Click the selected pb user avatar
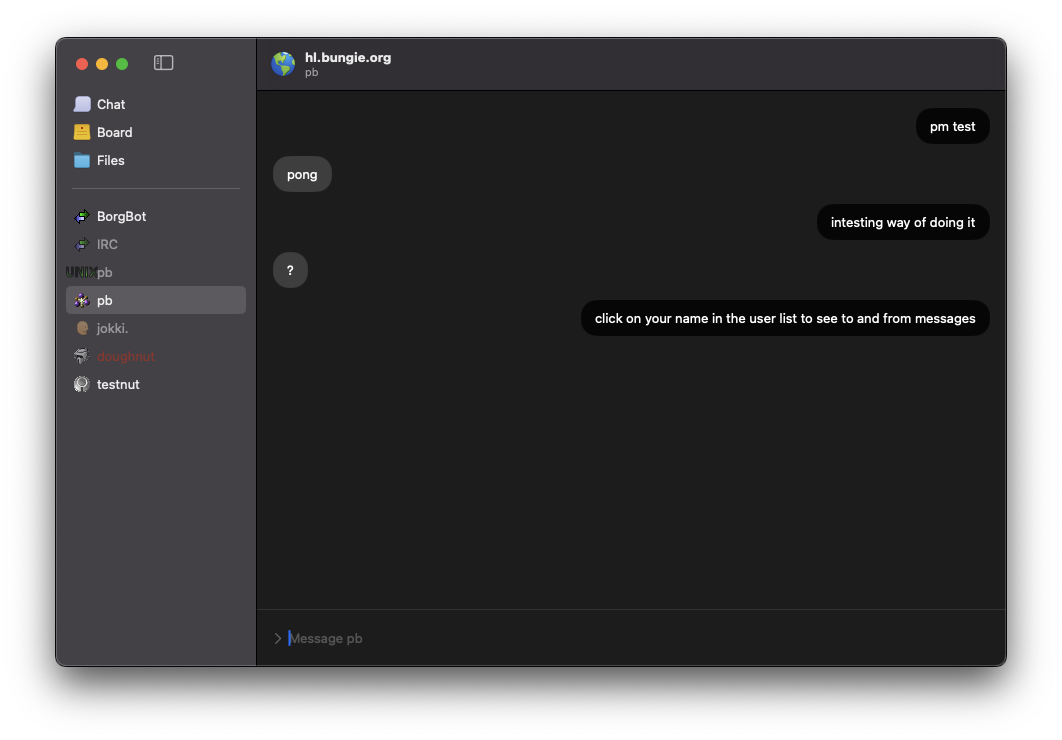Screen dimensions: 1062x740 pos(82,301)
